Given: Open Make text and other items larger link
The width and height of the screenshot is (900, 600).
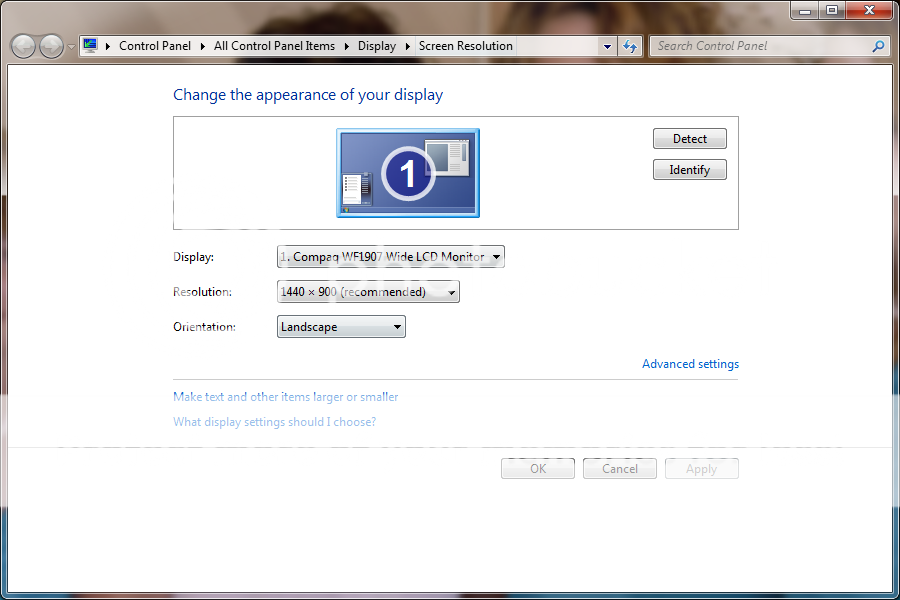Looking at the screenshot, I should point(285,397).
